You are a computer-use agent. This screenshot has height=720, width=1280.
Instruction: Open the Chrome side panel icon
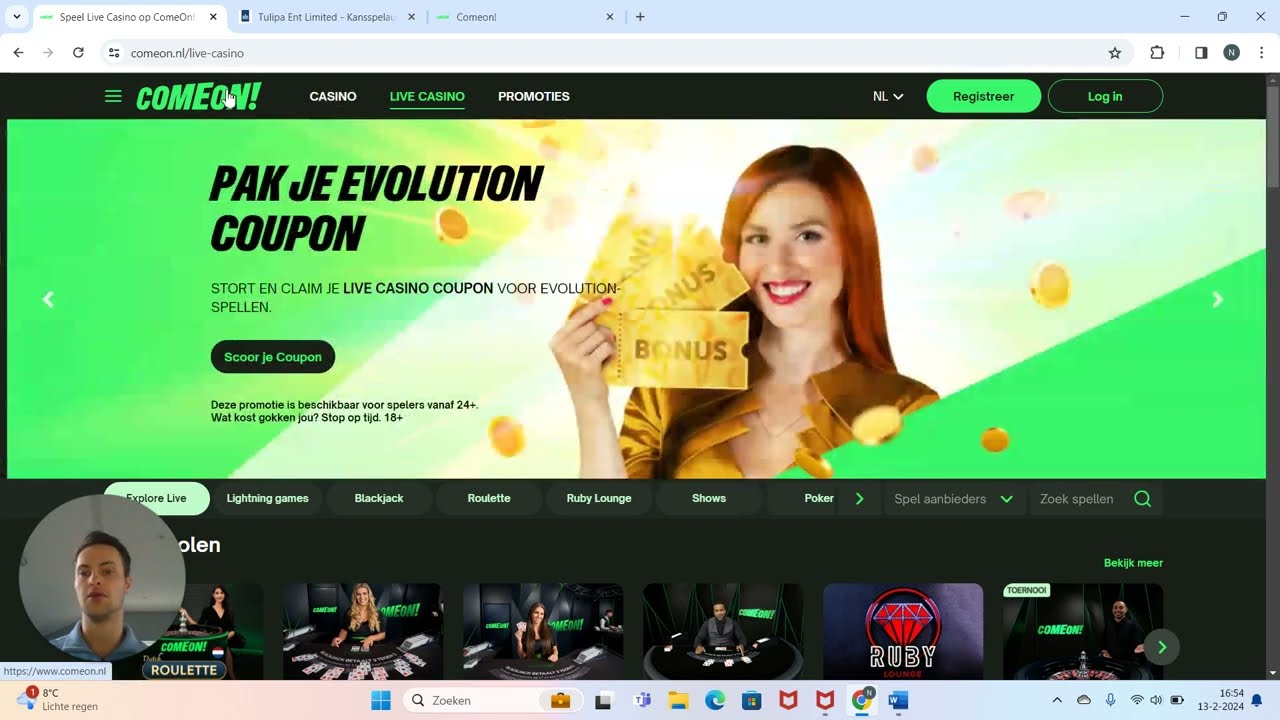pyautogui.click(x=1201, y=53)
